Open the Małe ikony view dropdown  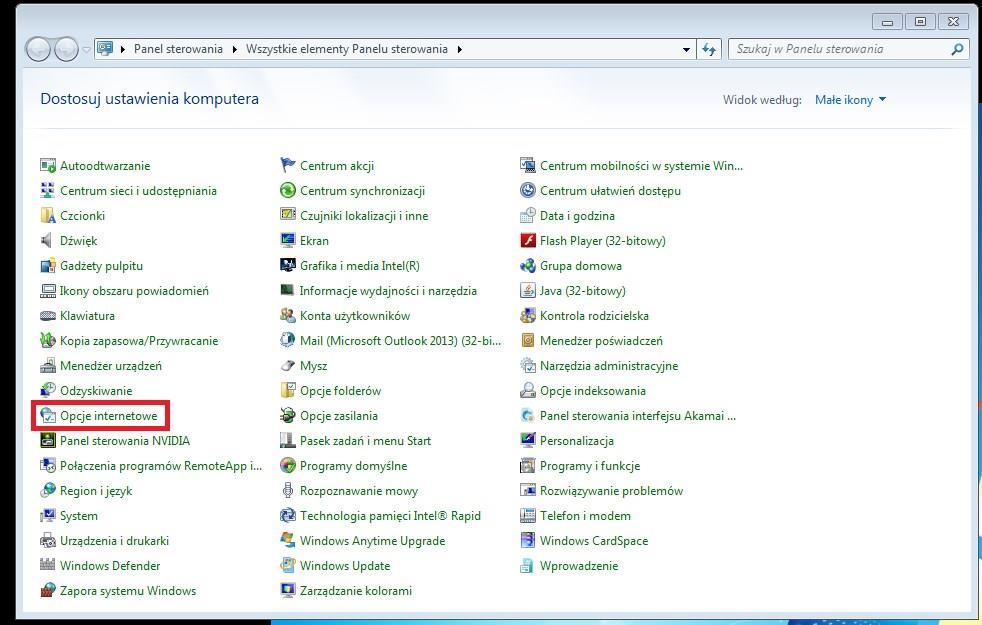pyautogui.click(x=850, y=100)
